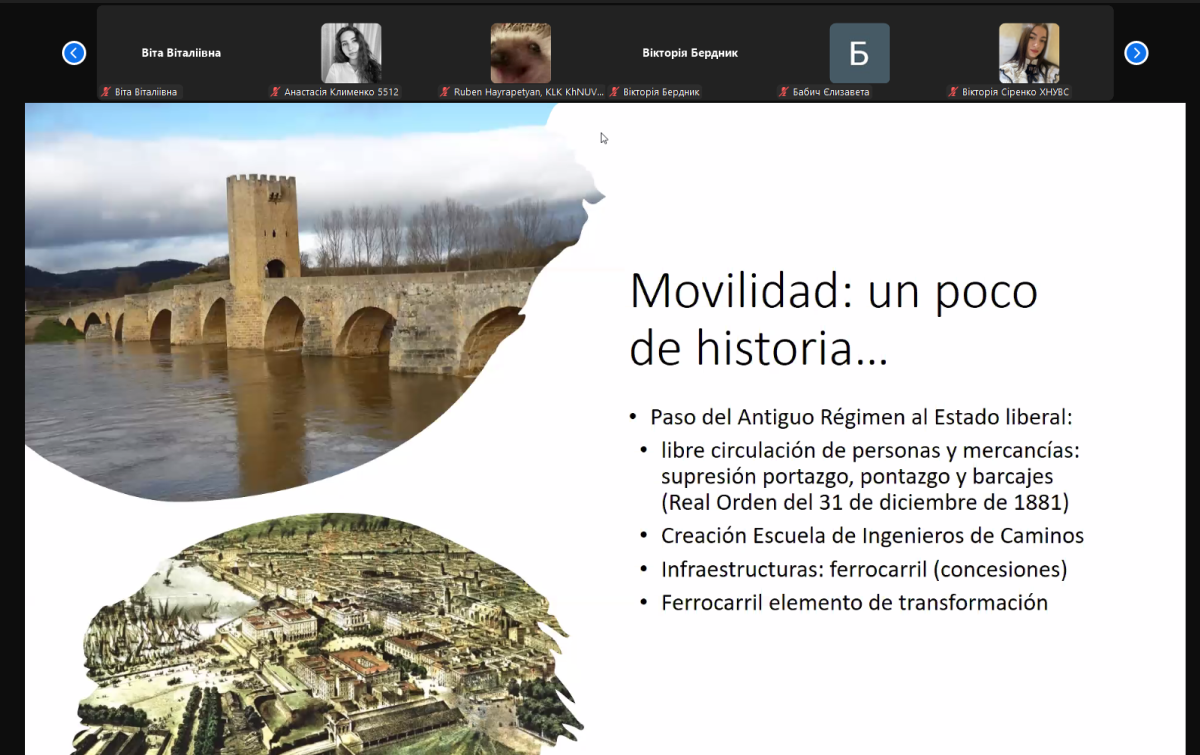Click muted mic icon beside Ruben Hayrapetyan
The height and width of the screenshot is (755, 1200).
tap(445, 92)
